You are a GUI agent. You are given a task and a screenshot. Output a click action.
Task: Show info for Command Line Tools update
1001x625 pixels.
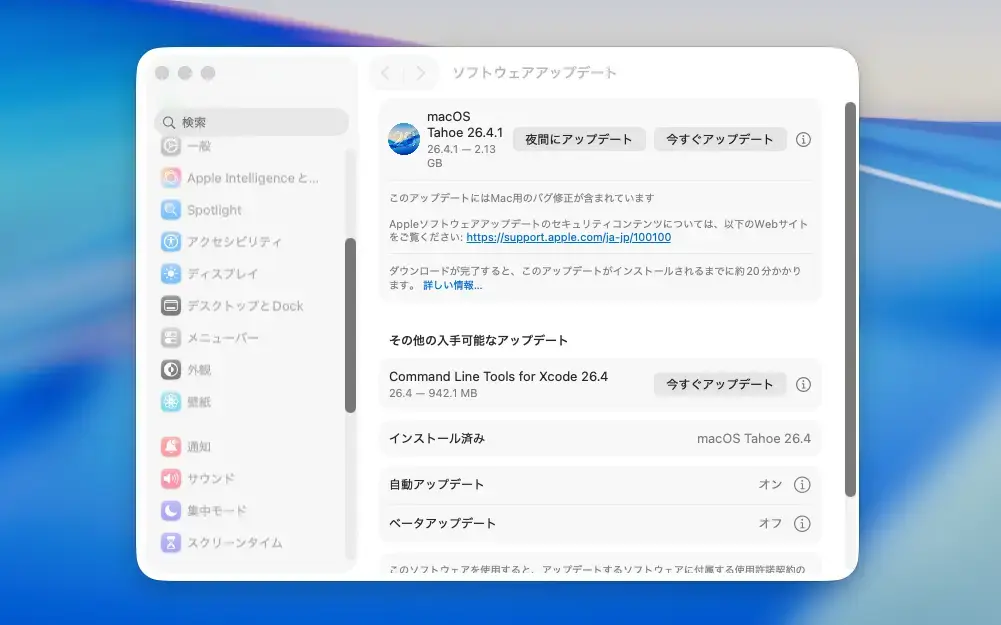[x=803, y=384]
